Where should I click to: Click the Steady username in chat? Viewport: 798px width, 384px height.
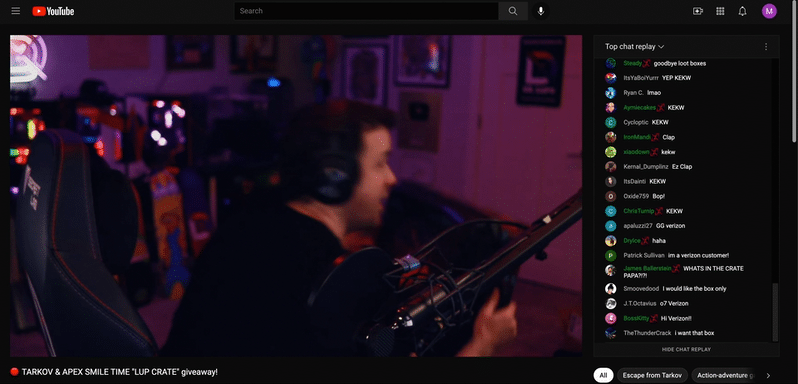633,63
